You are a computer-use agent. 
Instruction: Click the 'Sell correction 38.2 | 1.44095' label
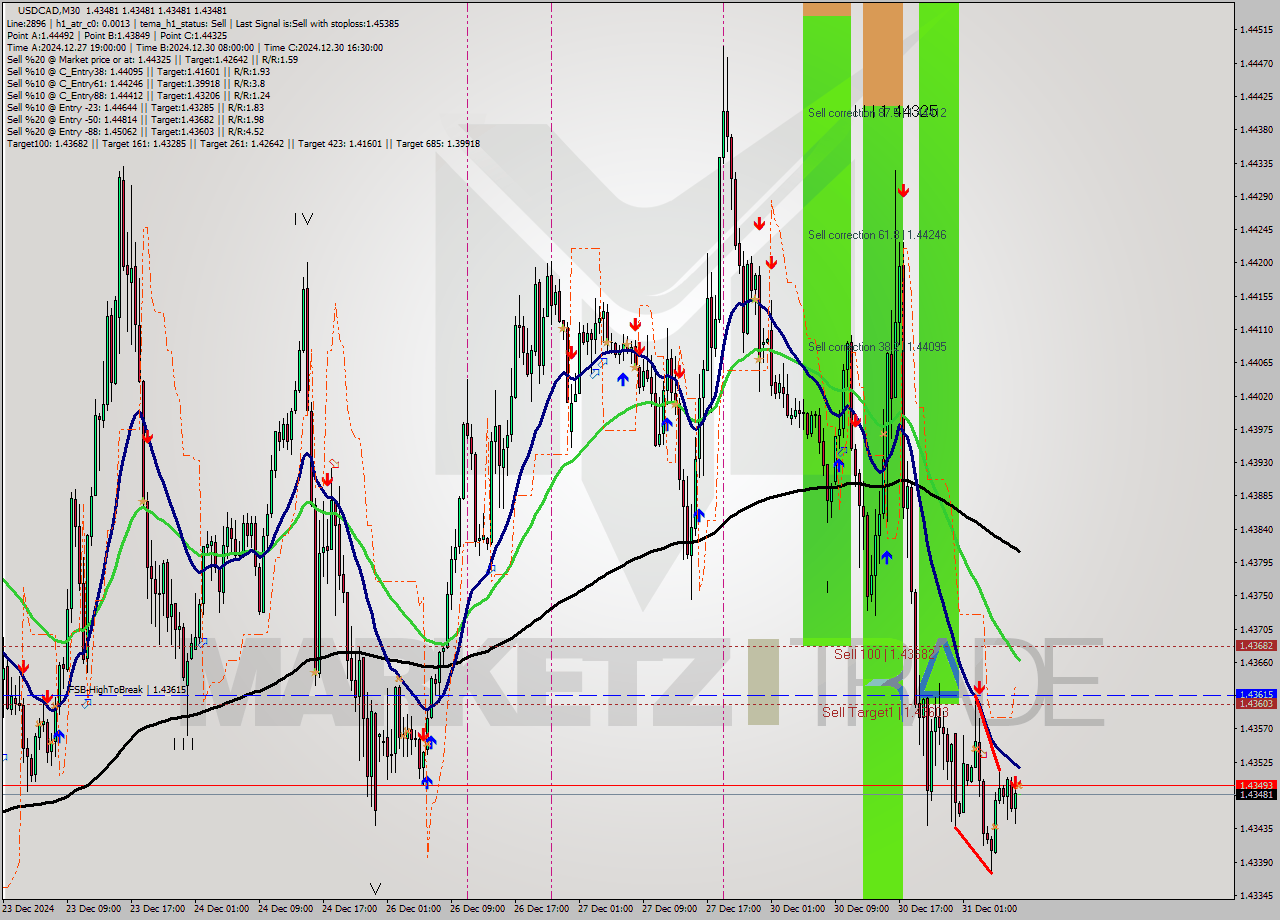click(x=877, y=347)
